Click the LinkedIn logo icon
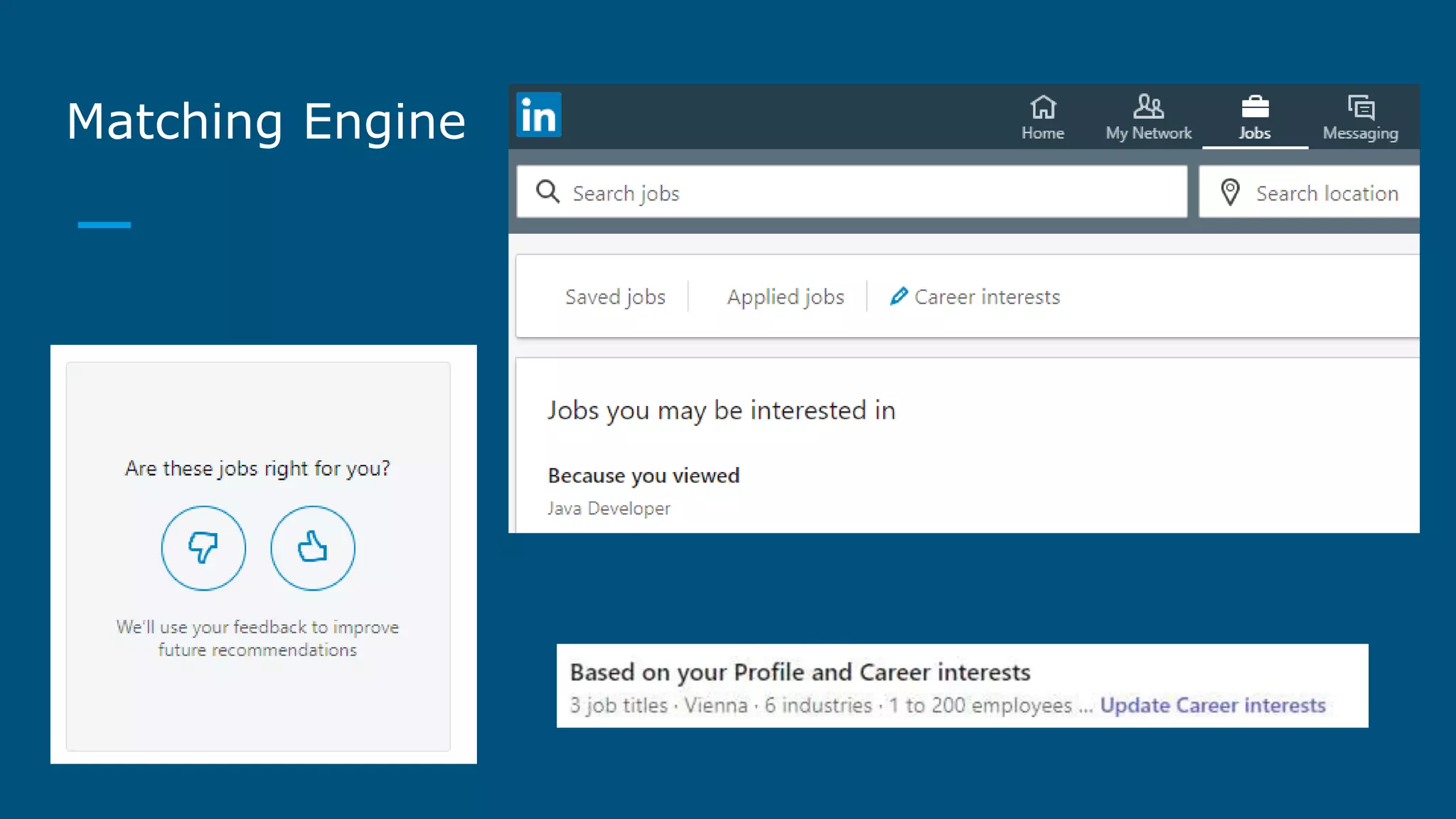 [x=538, y=114]
